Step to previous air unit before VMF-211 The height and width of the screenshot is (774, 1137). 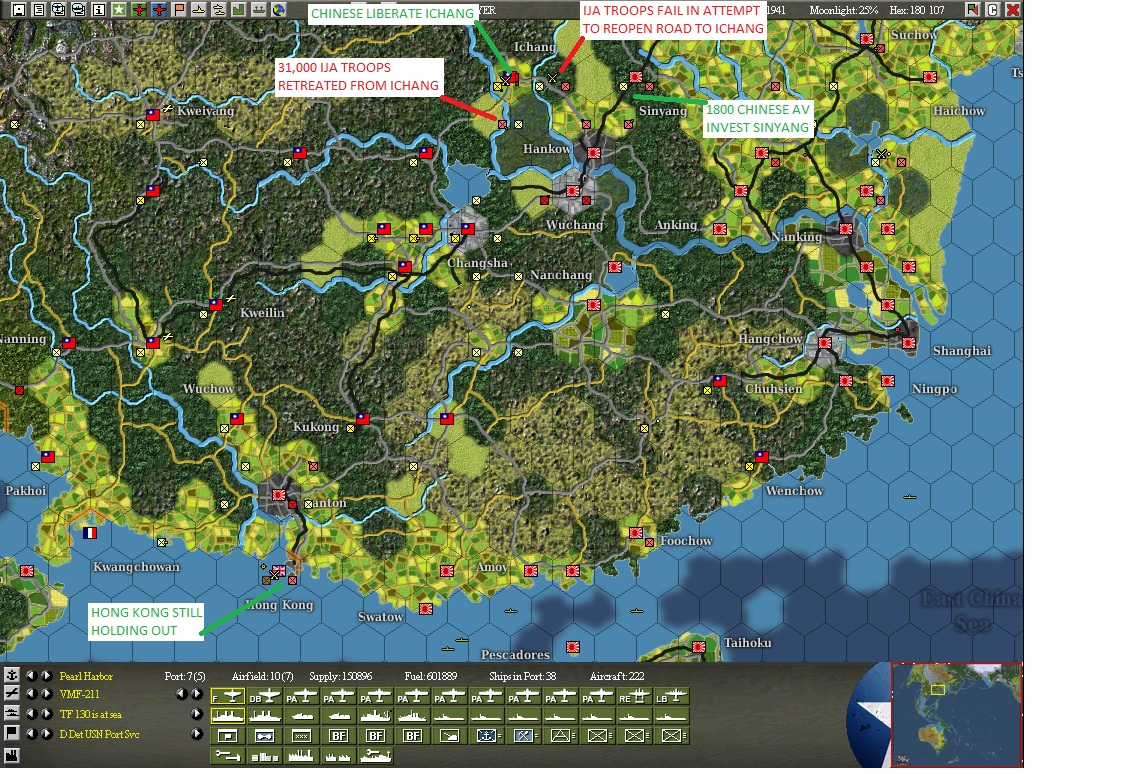[31, 694]
